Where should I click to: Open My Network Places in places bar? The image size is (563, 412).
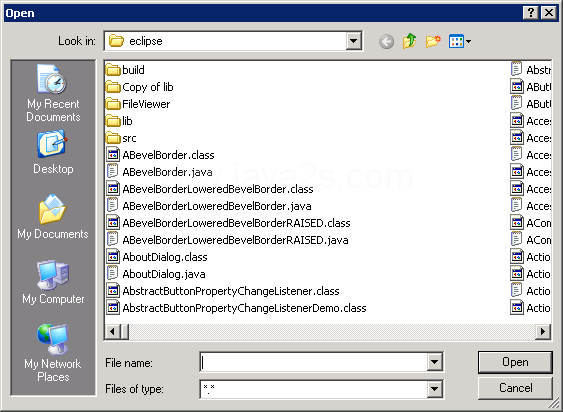point(53,353)
